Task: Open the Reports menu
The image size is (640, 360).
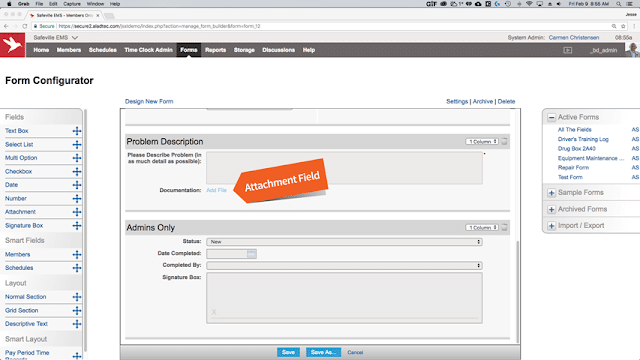Action: click(215, 50)
